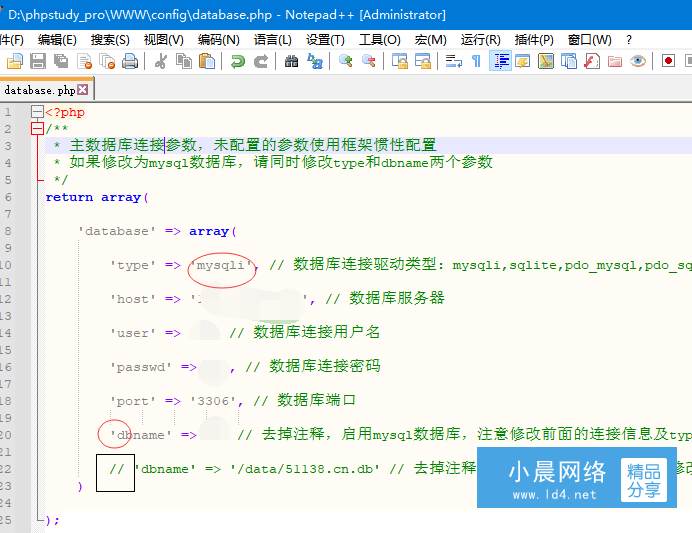Toggle the Indent Guide toolbar button
692x533 pixels.
(500, 62)
